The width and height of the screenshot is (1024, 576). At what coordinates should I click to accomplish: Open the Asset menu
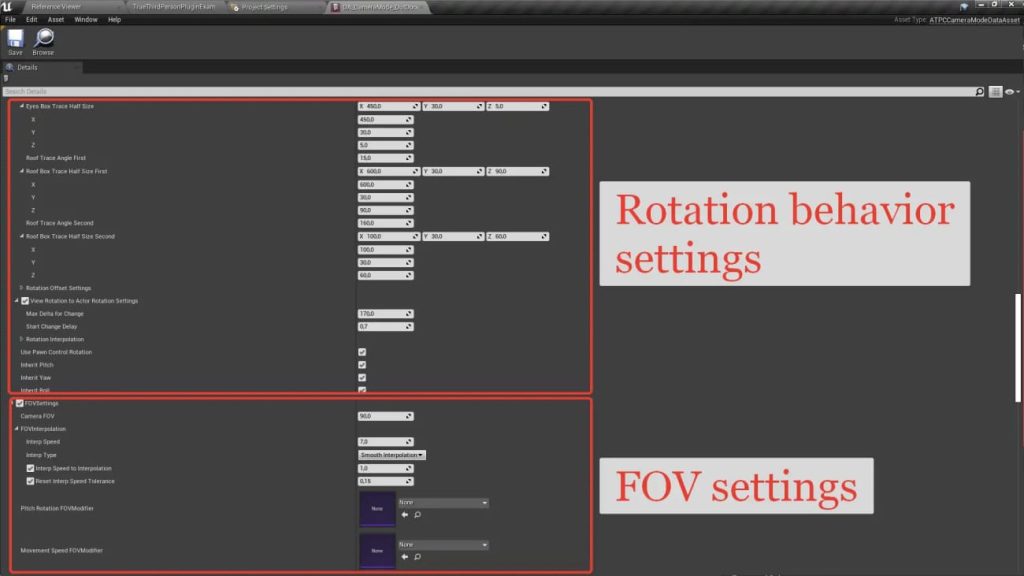coord(56,20)
